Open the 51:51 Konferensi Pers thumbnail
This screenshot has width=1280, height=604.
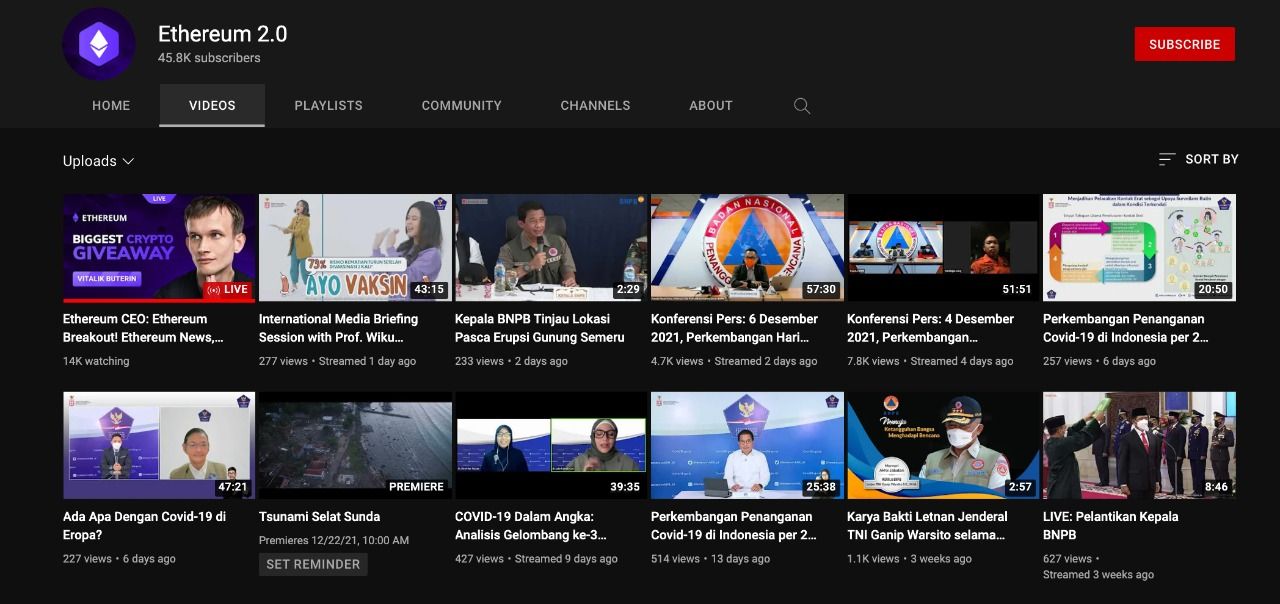(x=943, y=248)
